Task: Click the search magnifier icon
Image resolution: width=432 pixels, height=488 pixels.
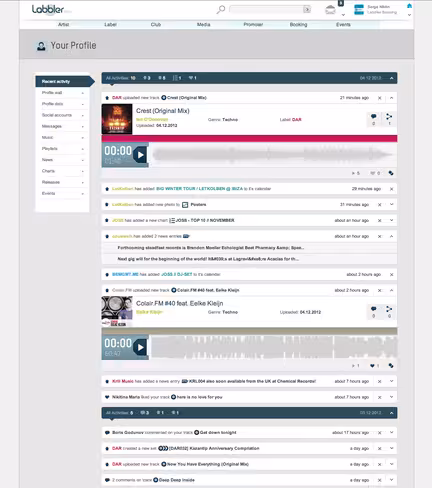Action: pyautogui.click(x=221, y=9)
